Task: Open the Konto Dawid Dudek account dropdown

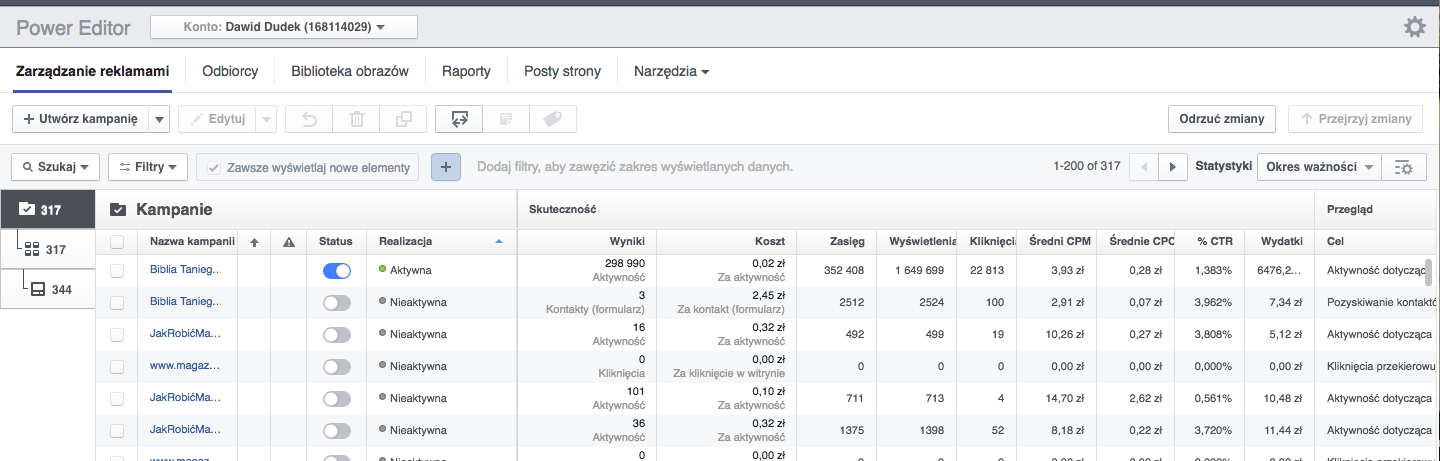Action: click(x=284, y=28)
